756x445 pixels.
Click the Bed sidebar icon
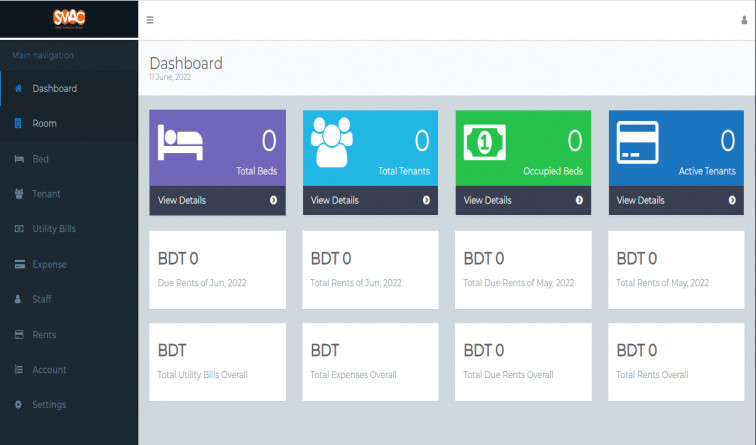[19, 159]
